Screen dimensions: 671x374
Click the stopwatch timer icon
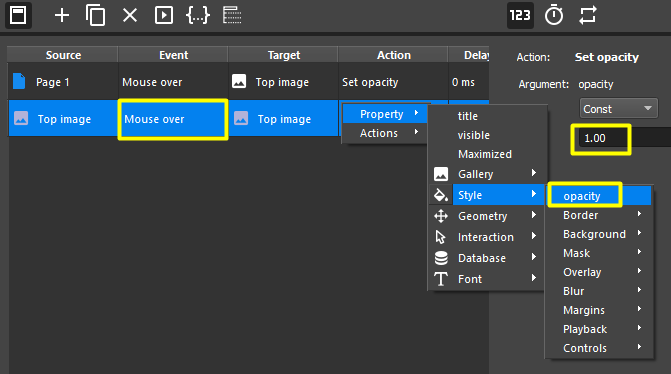point(554,15)
